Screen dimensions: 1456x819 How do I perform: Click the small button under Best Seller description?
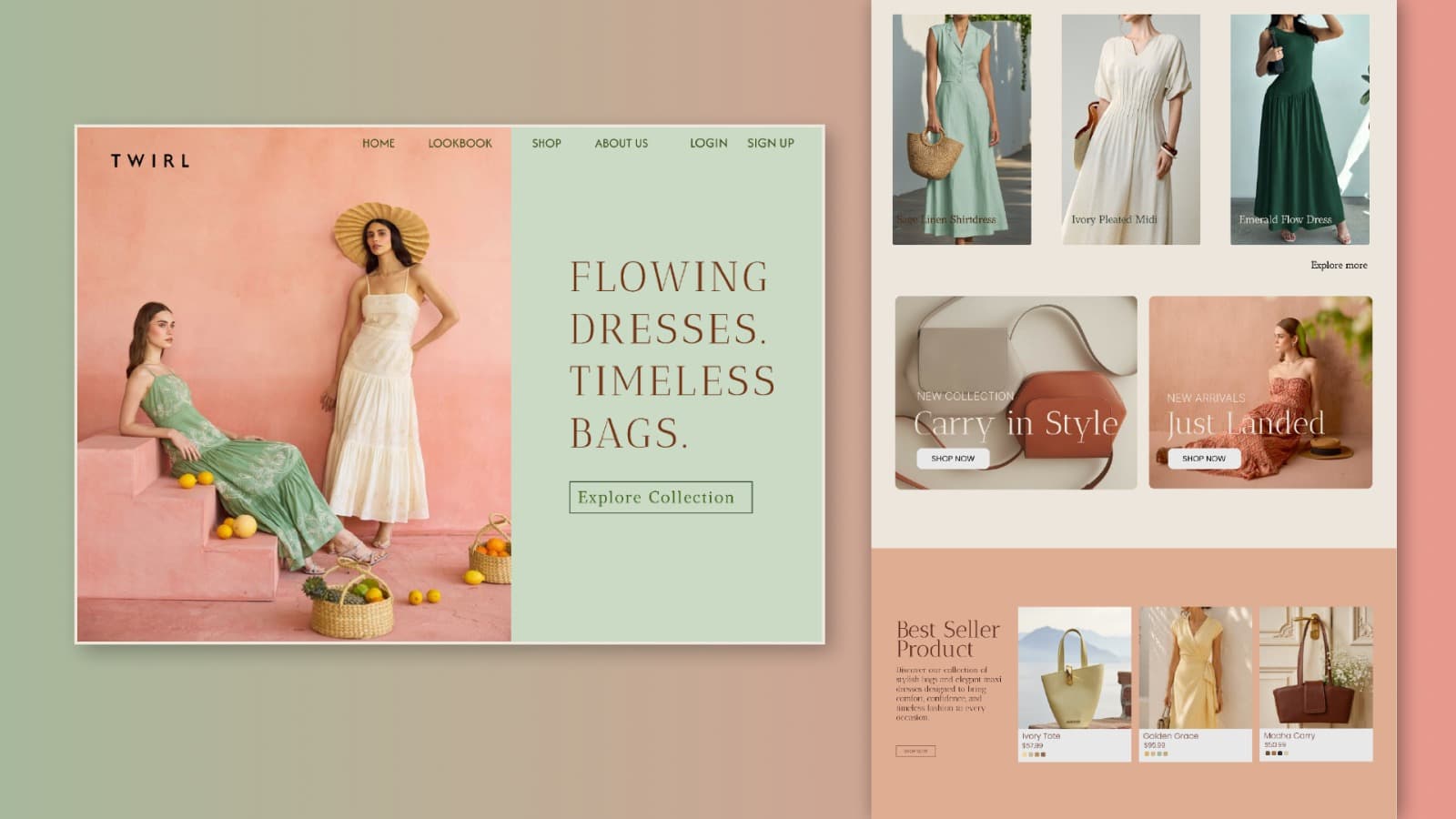coord(915,751)
